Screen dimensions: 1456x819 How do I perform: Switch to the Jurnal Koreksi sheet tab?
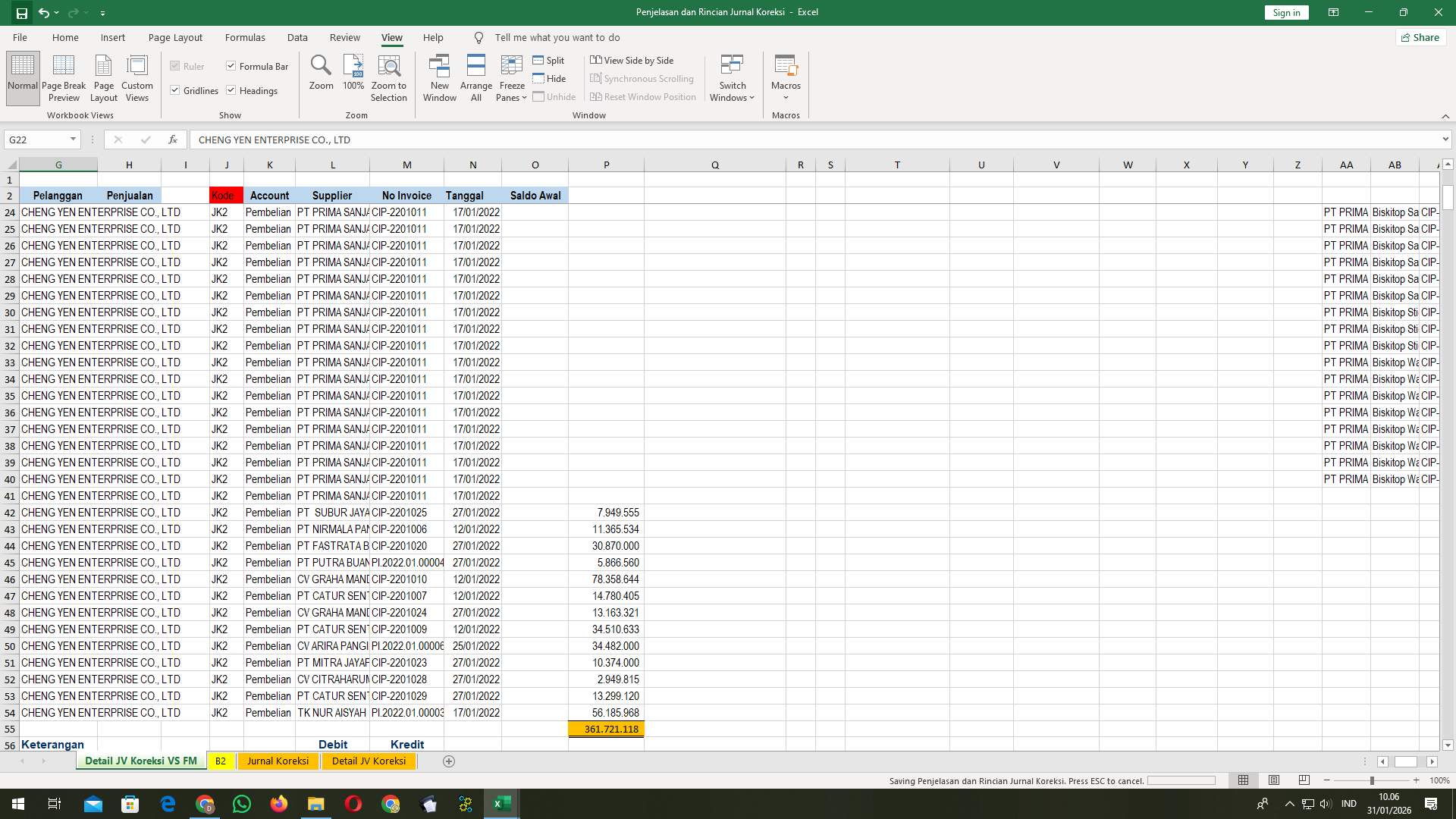[x=278, y=761]
